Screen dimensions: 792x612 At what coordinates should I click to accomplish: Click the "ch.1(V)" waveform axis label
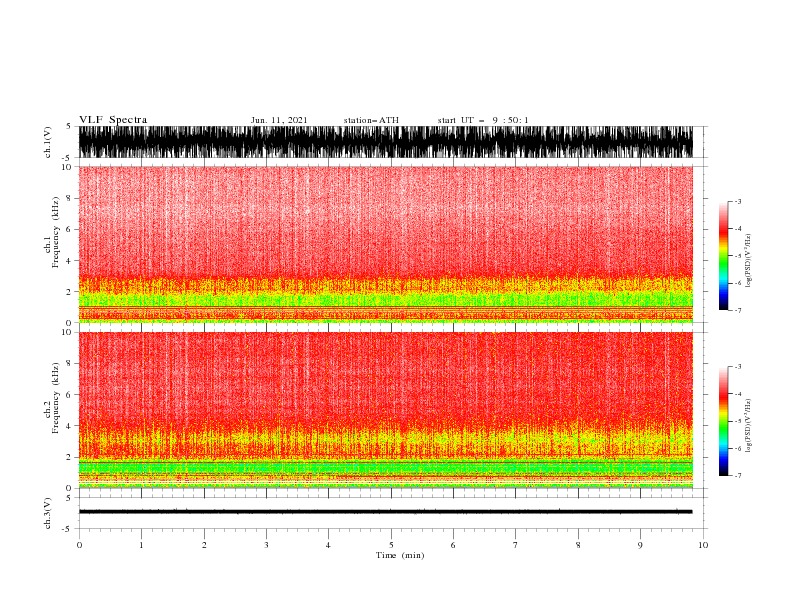48,142
